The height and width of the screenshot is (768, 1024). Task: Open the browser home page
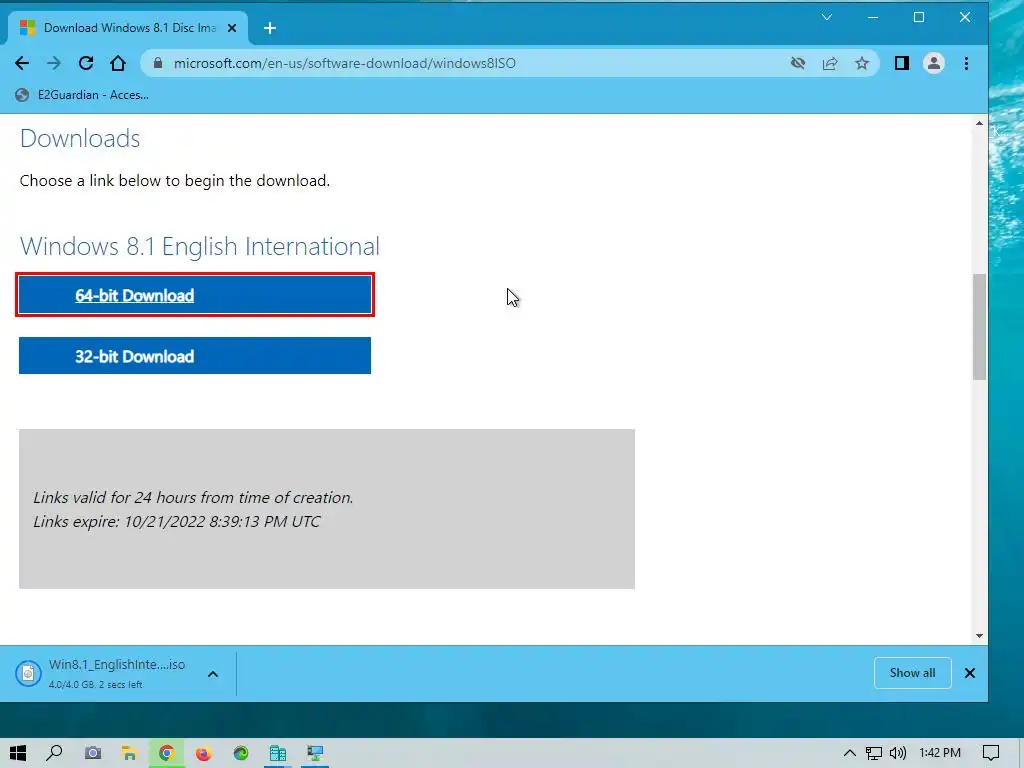(x=118, y=63)
